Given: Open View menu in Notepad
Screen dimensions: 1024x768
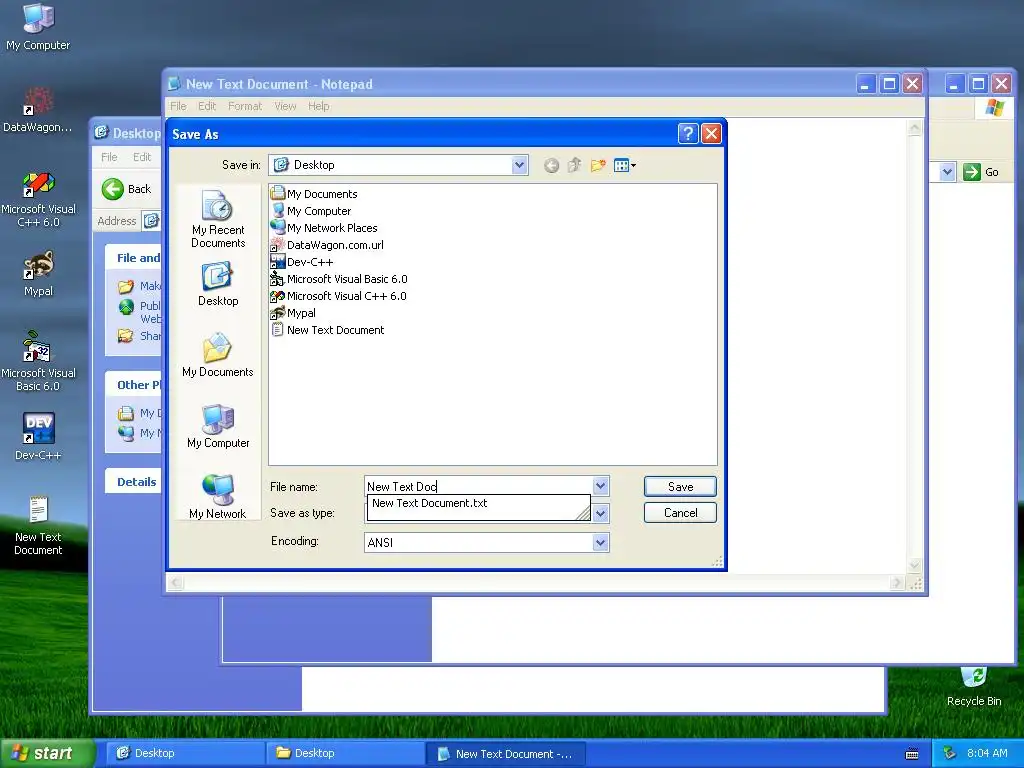Looking at the screenshot, I should point(285,106).
